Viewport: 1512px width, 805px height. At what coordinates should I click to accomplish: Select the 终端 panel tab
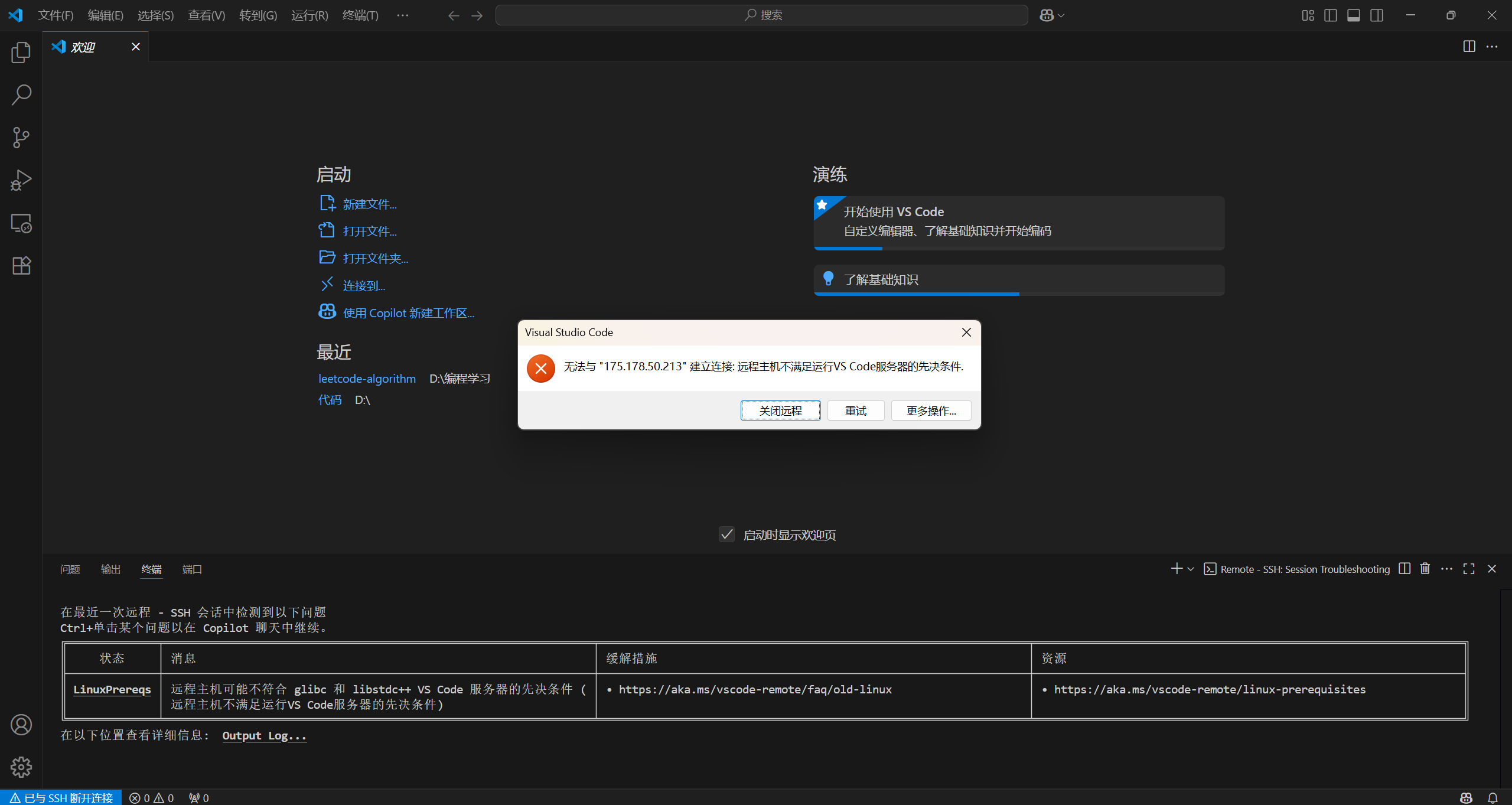point(151,569)
